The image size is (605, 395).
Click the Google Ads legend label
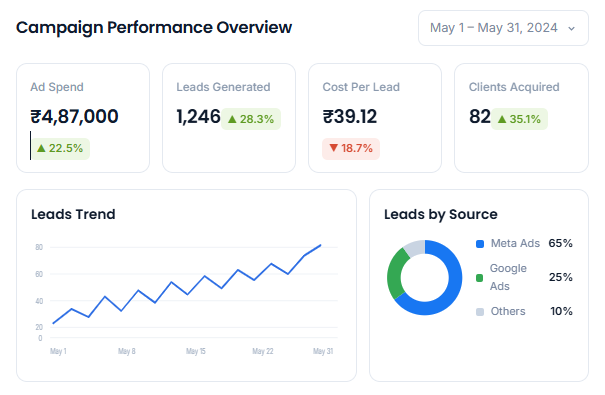[x=508, y=277]
